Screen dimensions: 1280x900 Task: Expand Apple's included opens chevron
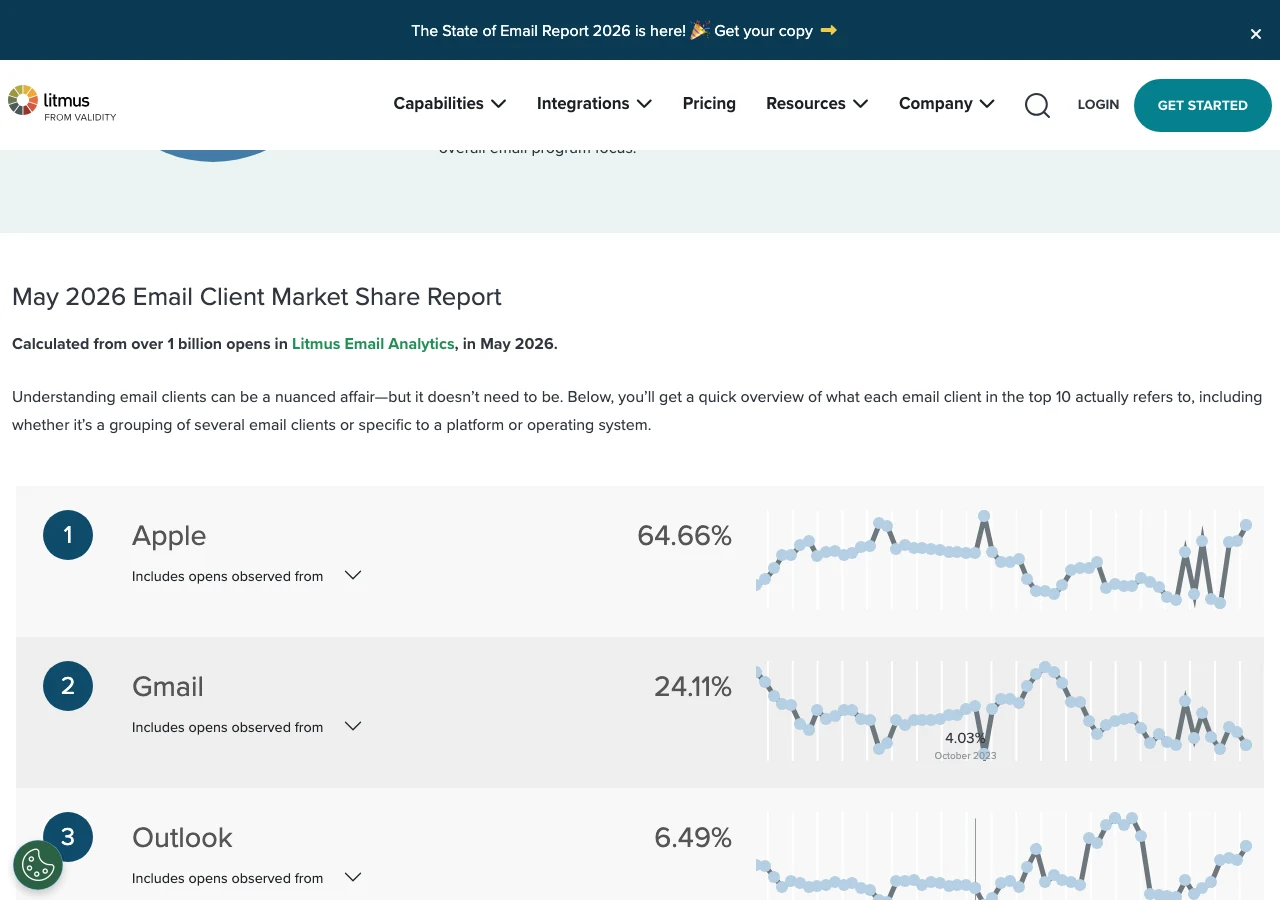click(353, 575)
